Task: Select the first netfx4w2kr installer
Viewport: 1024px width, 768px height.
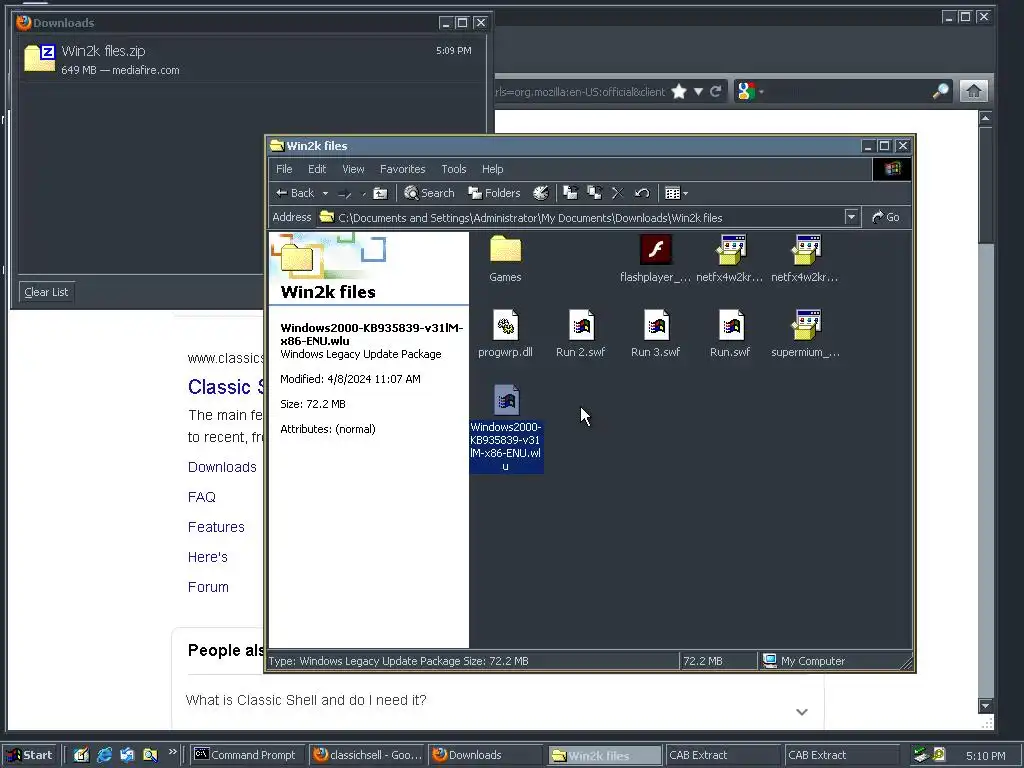Action: click(x=730, y=259)
